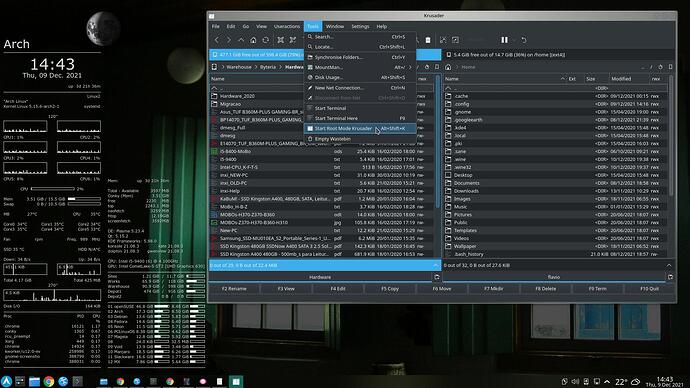
Task: Select Hardware_2020 folder in left panel
Action: (x=237, y=96)
